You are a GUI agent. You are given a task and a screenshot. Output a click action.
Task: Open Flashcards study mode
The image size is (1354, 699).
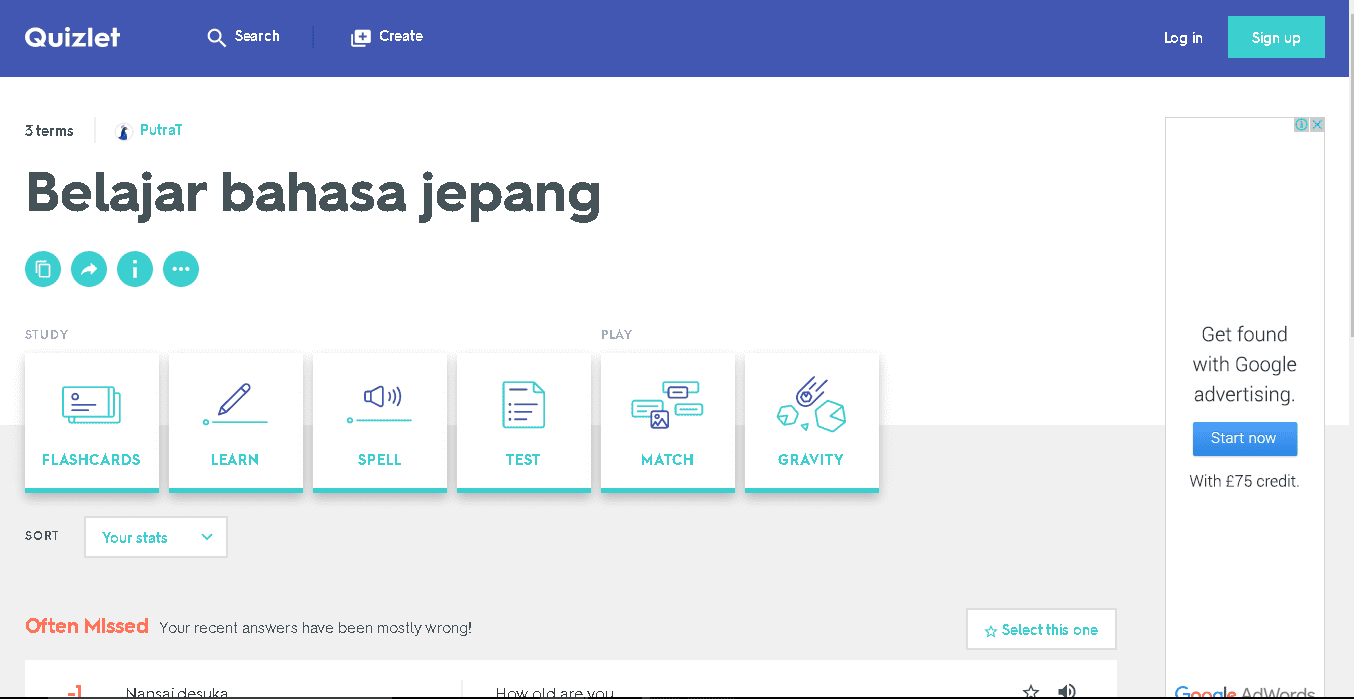coord(92,422)
